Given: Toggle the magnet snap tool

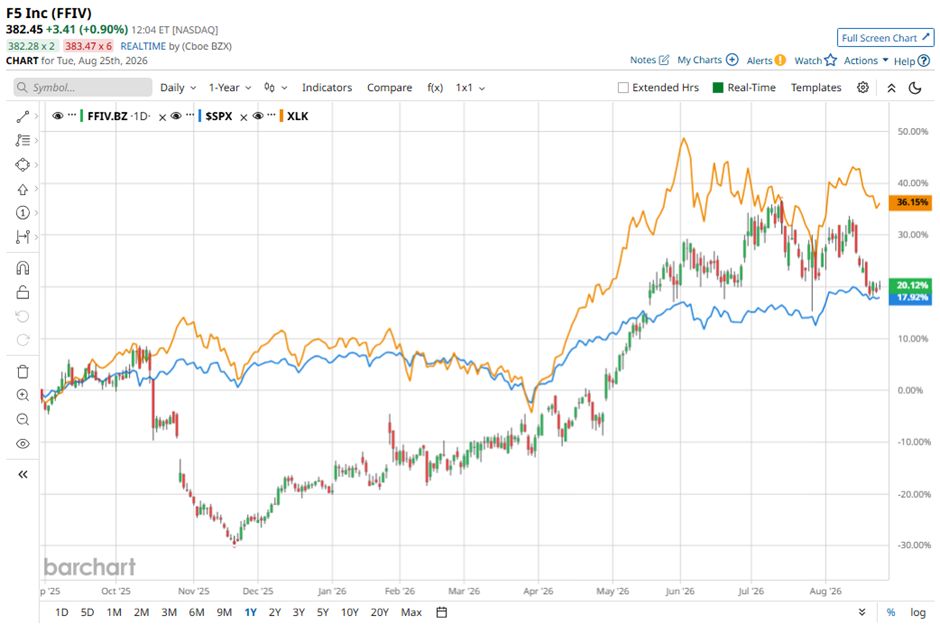Looking at the screenshot, I should click(x=23, y=268).
